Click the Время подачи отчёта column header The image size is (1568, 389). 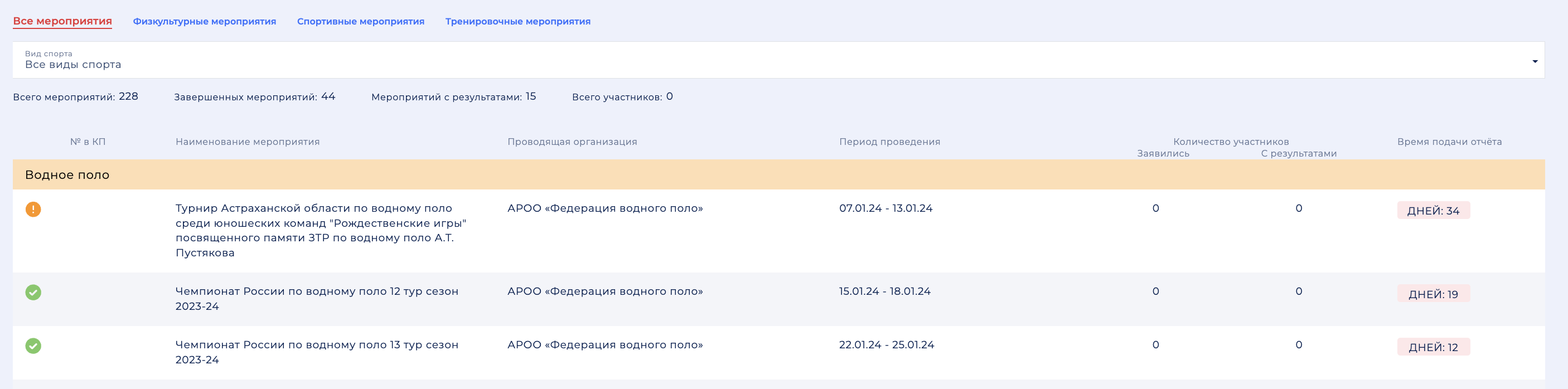pyautogui.click(x=1449, y=142)
